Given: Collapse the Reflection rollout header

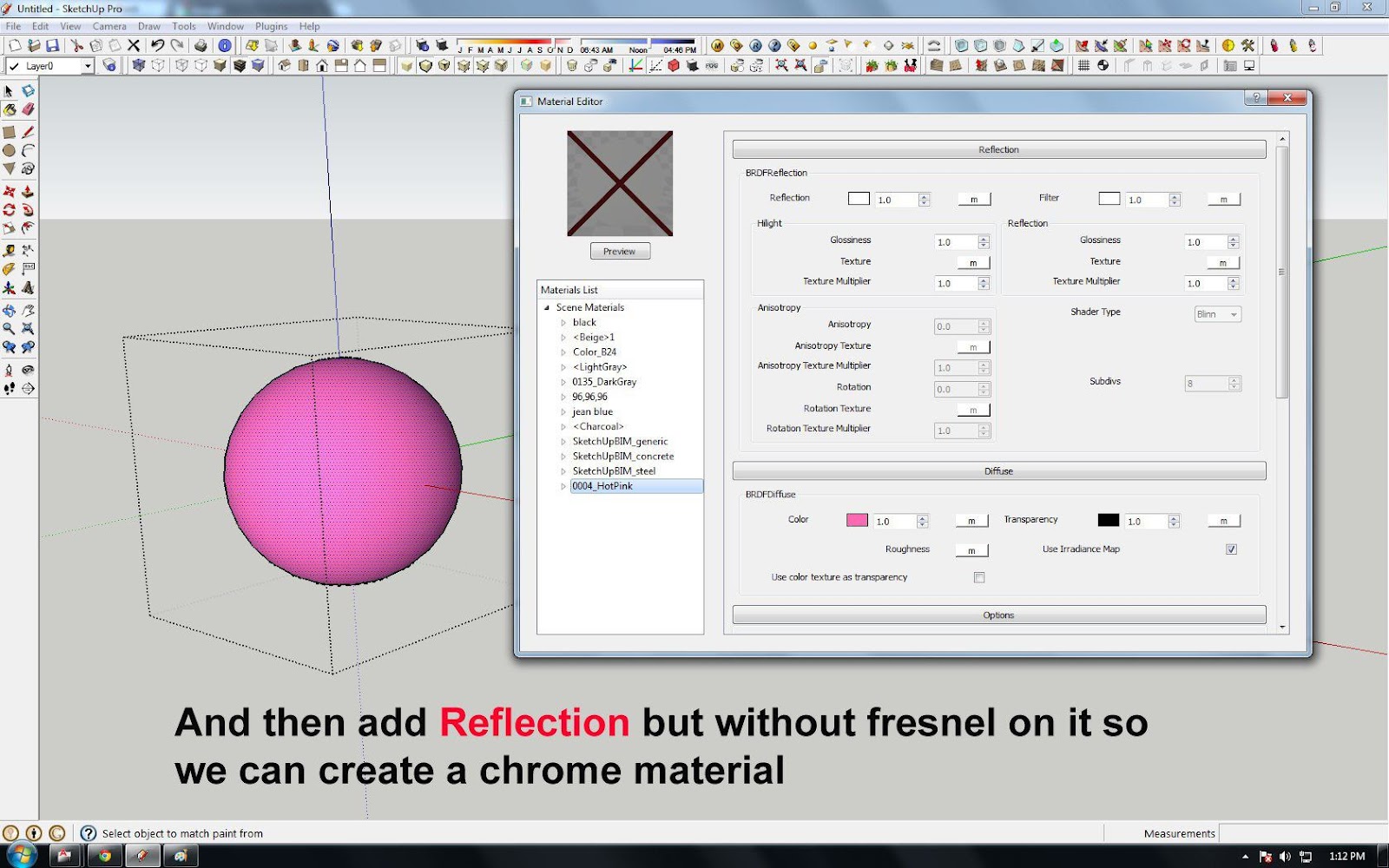Looking at the screenshot, I should pos(999,149).
